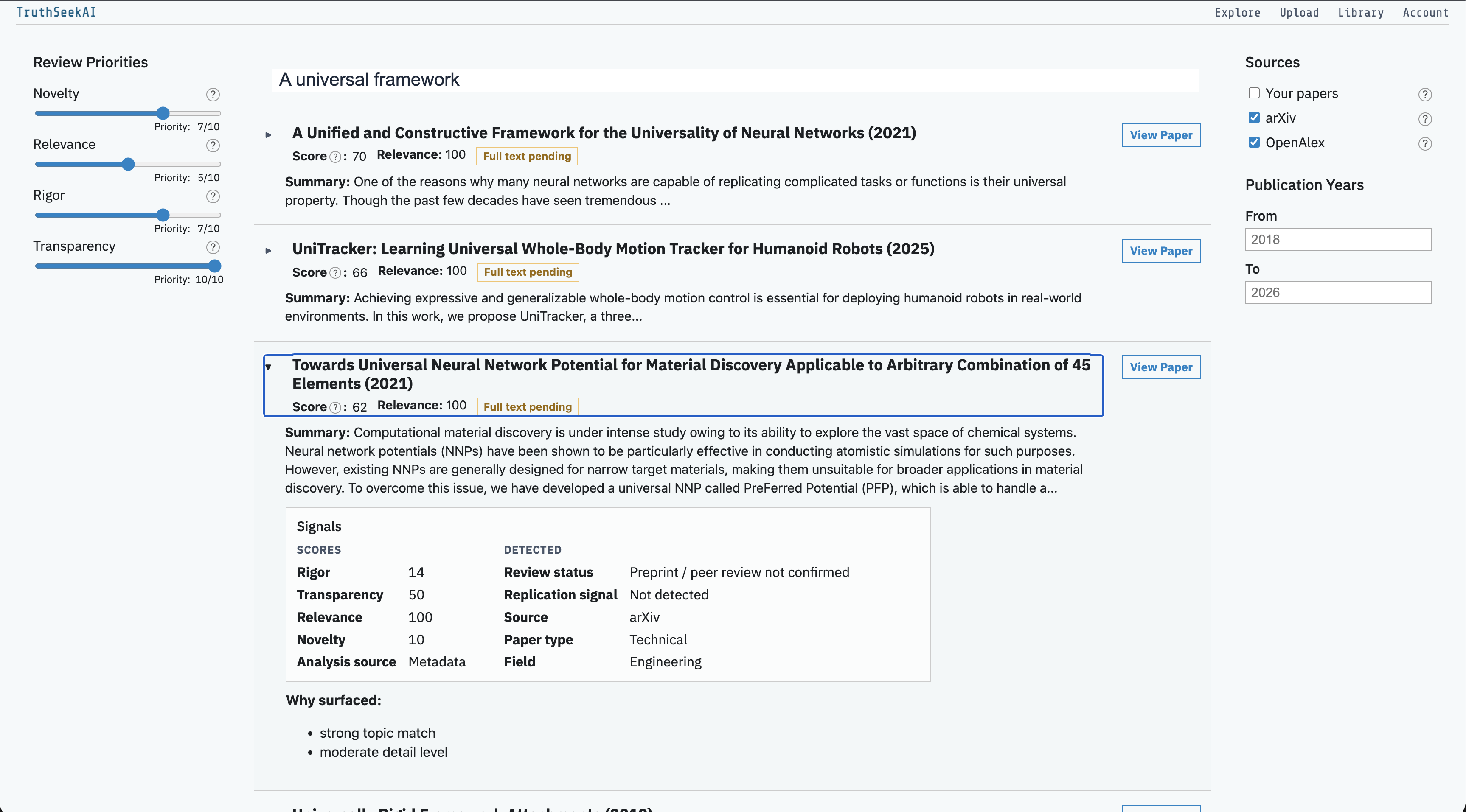Image resolution: width=1466 pixels, height=812 pixels.
Task: Click the search box containing 'A universal framework'
Action: point(735,80)
